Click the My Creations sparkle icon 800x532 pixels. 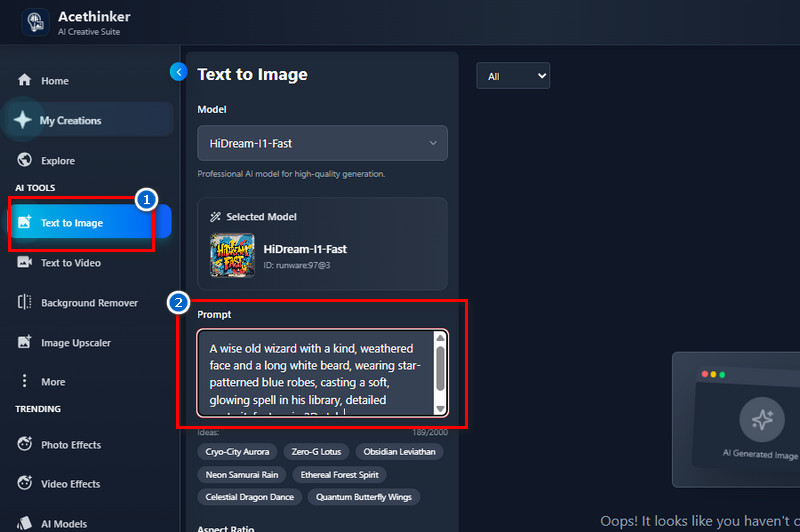(22, 120)
